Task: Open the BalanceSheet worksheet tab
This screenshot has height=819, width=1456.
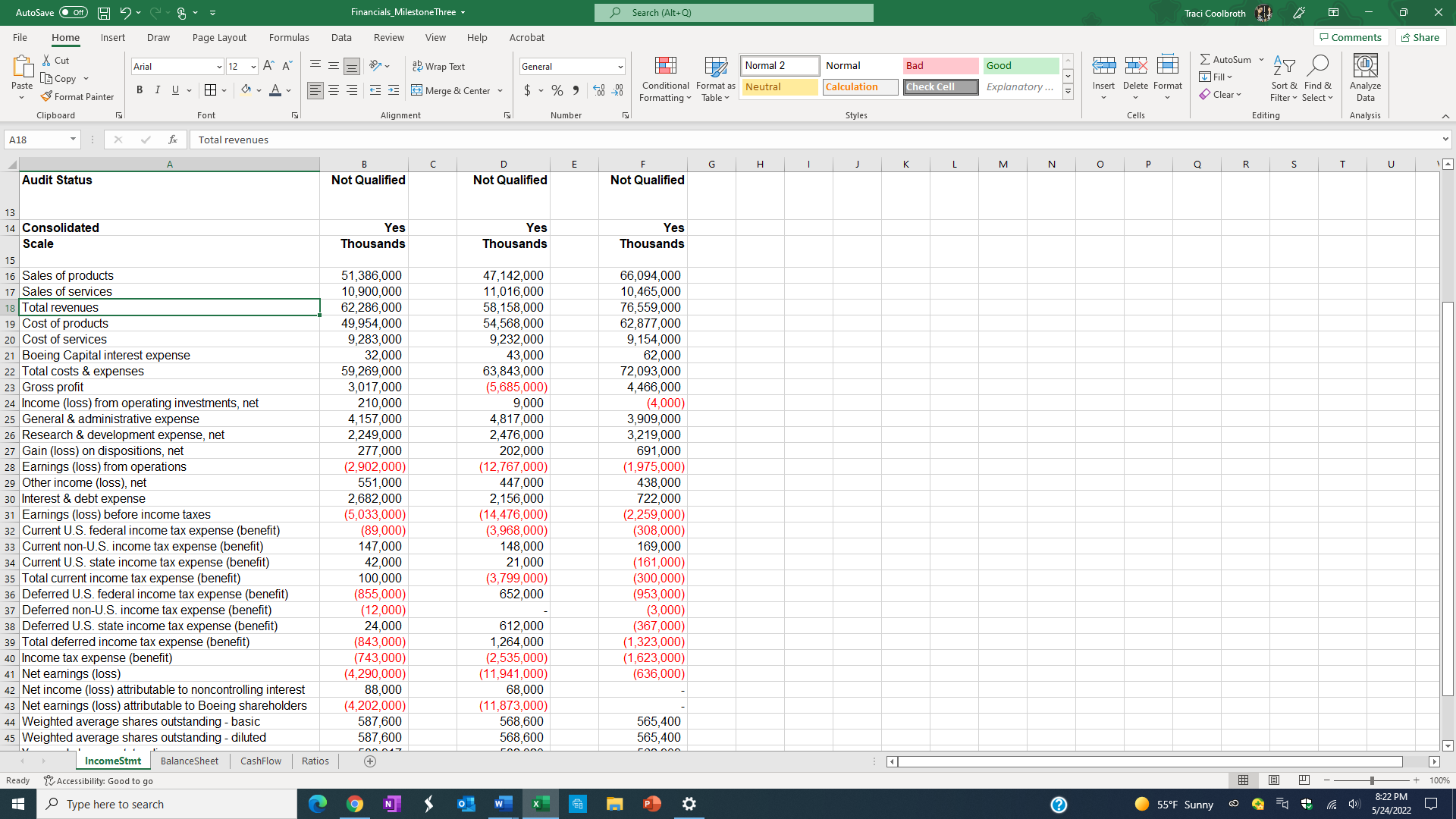Action: [190, 761]
